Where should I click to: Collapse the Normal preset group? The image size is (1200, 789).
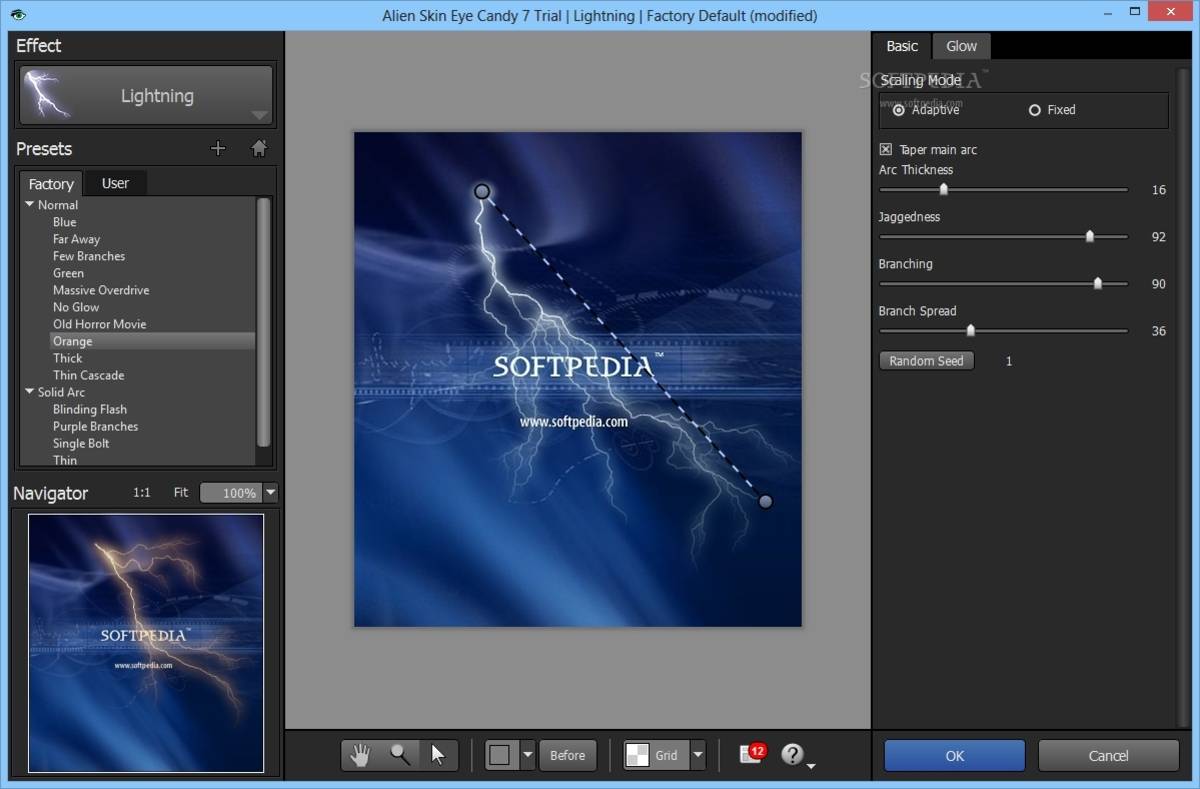click(x=30, y=205)
